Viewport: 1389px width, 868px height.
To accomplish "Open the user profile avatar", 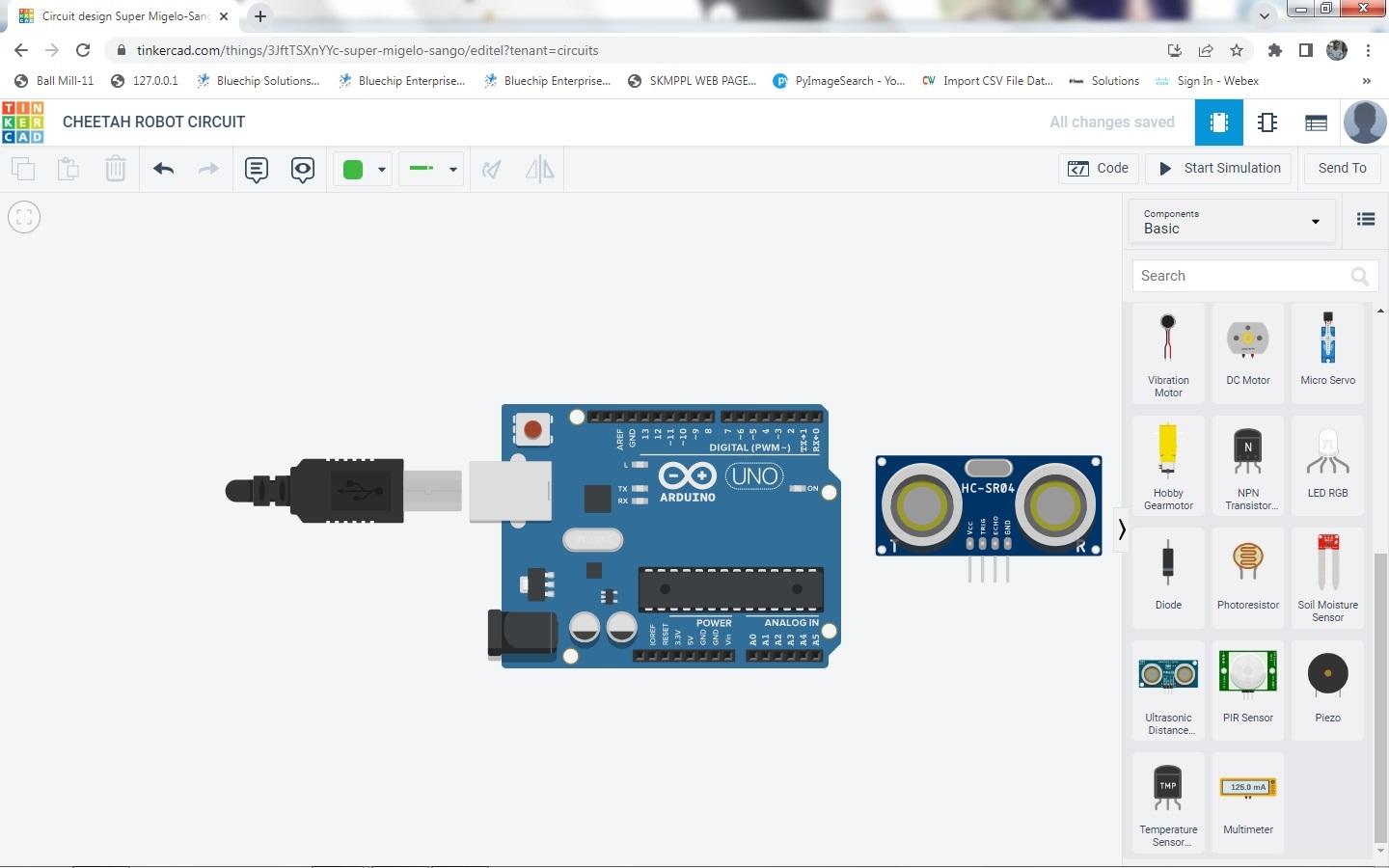I will tap(1365, 122).
